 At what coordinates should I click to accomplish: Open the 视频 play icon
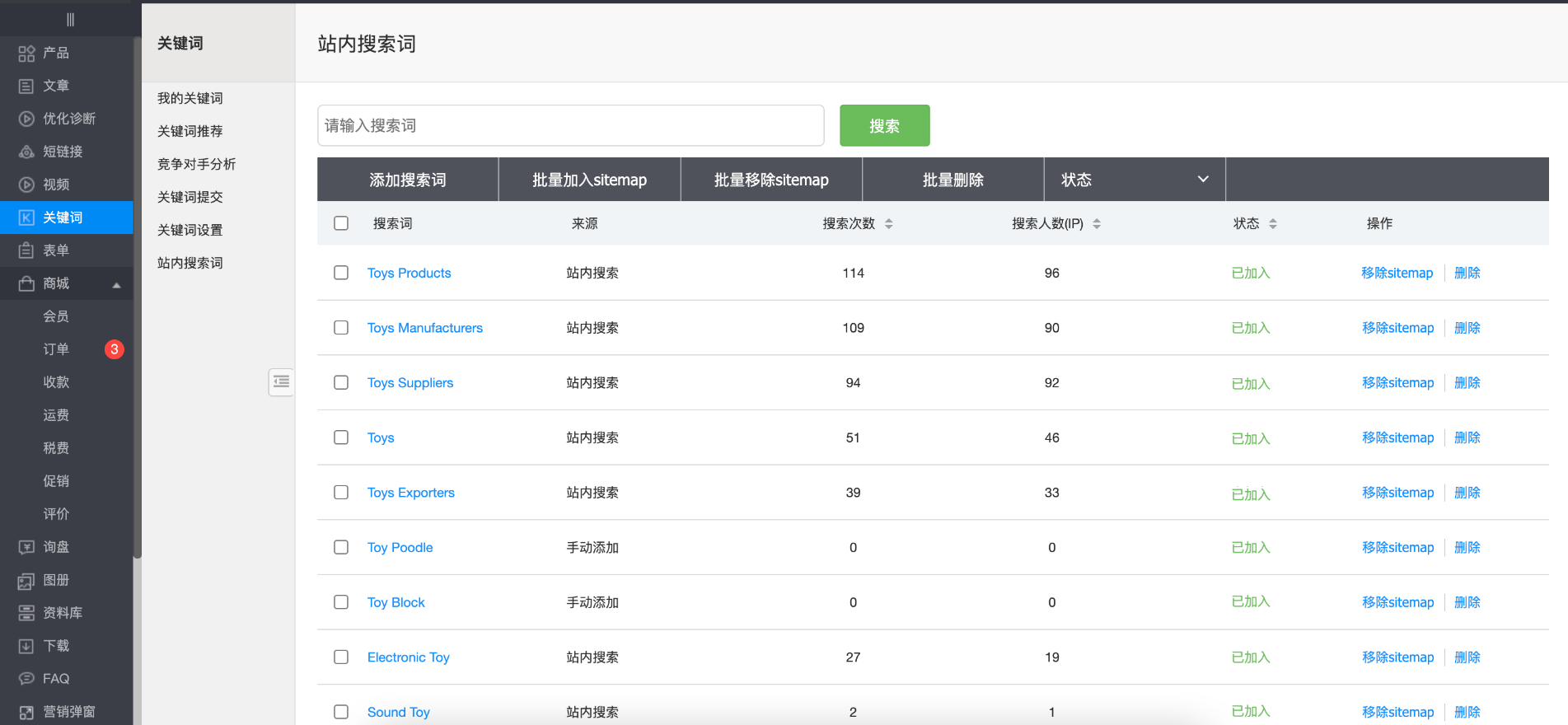click(26, 185)
